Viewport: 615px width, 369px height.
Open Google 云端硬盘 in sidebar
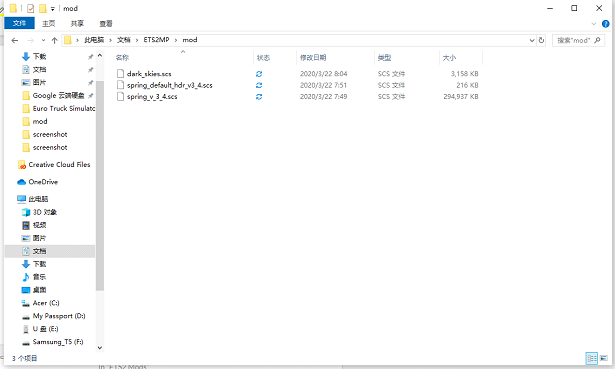pos(58,95)
